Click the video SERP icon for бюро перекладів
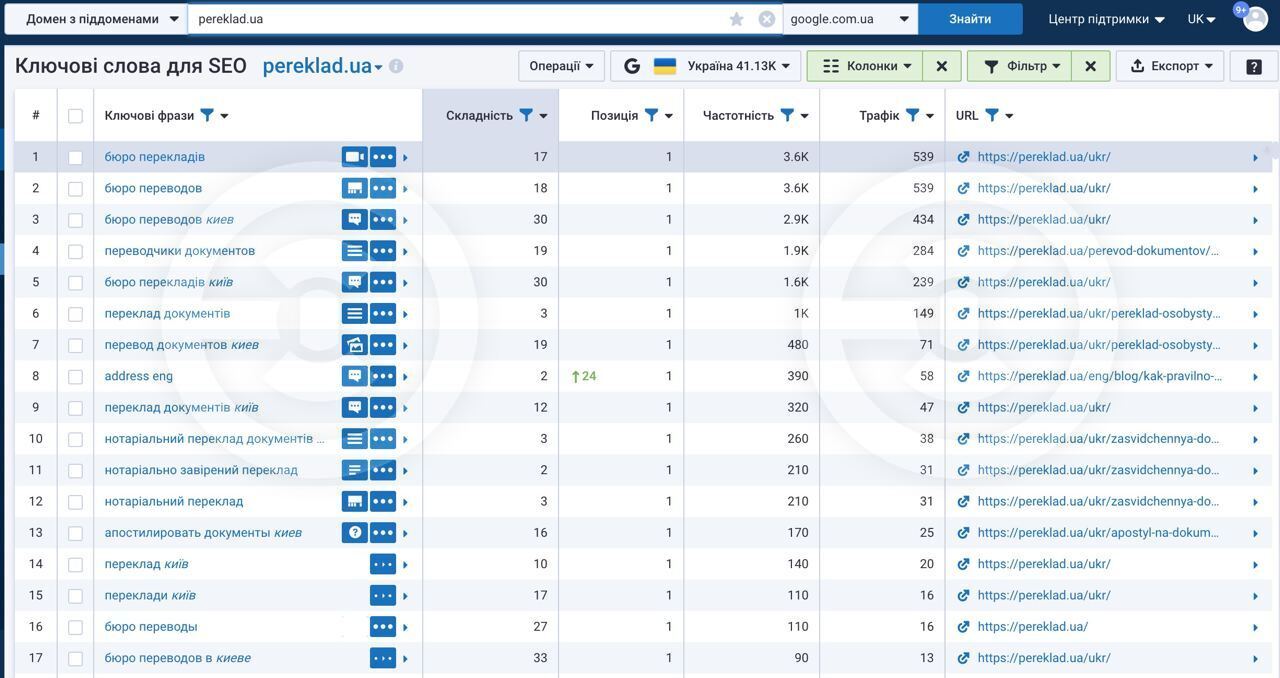The height and width of the screenshot is (678, 1280). pos(354,157)
